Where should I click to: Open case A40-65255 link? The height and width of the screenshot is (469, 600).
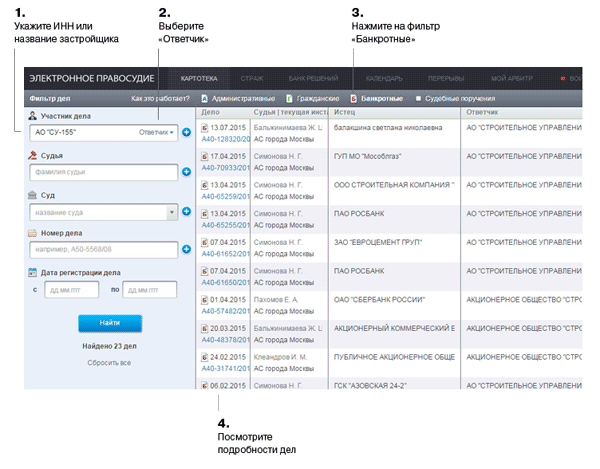pos(226,225)
